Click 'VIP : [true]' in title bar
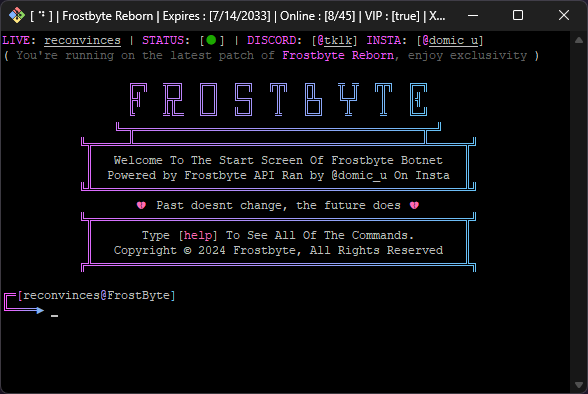 pos(392,16)
